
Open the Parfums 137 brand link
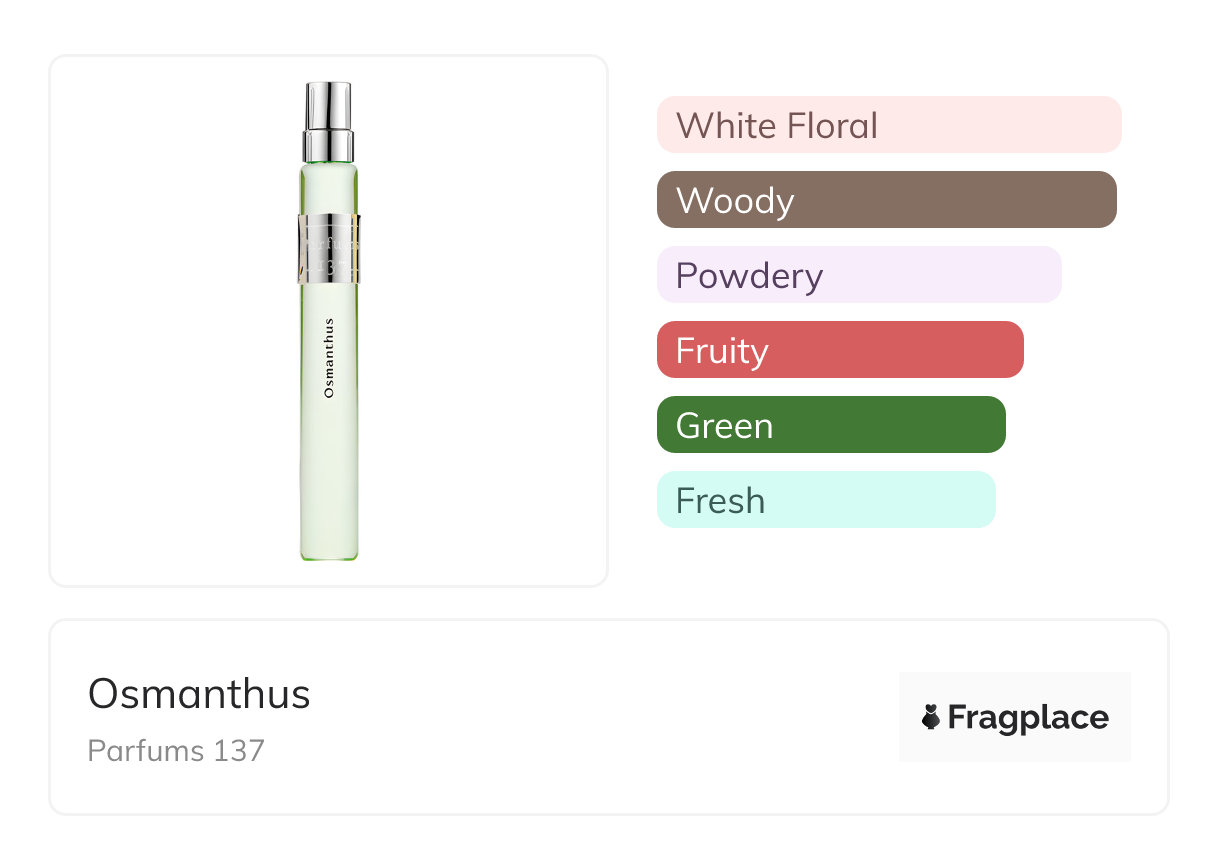pyautogui.click(x=176, y=750)
